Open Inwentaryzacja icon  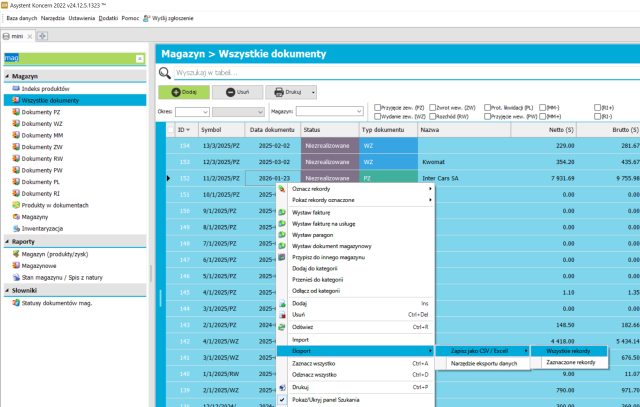[x=16, y=228]
